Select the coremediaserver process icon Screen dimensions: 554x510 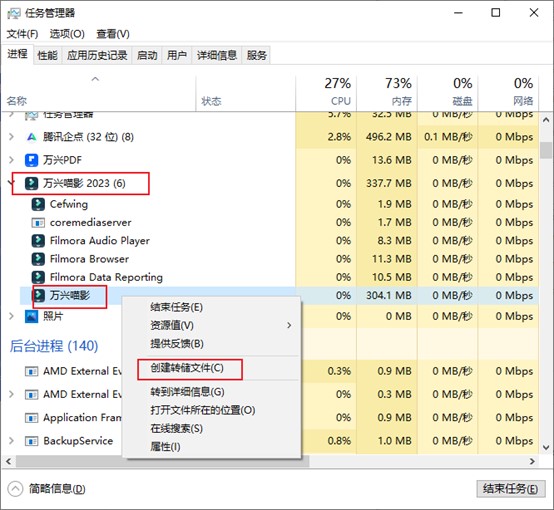(38, 223)
